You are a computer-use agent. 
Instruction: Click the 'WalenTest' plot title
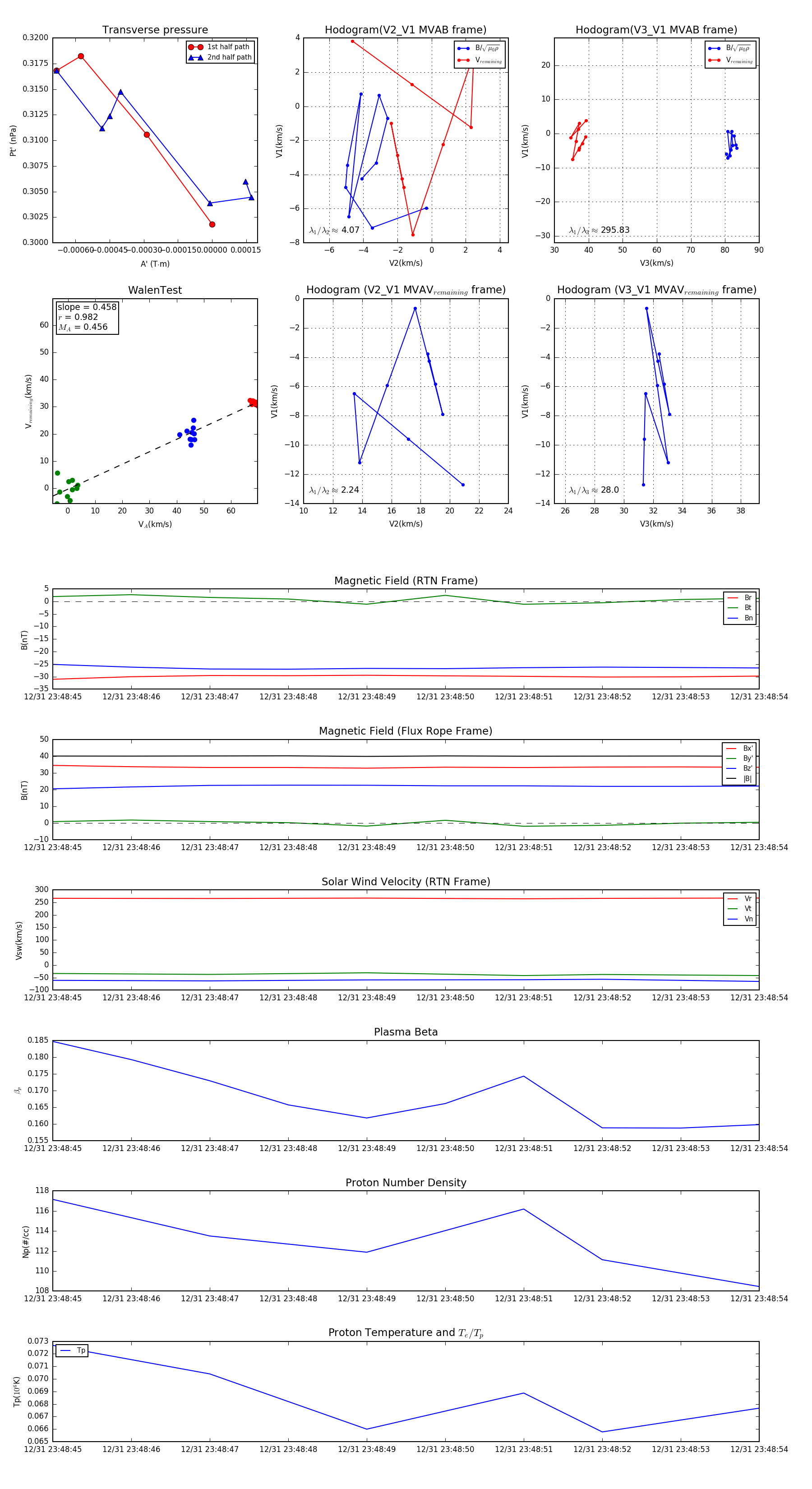click(x=155, y=290)
